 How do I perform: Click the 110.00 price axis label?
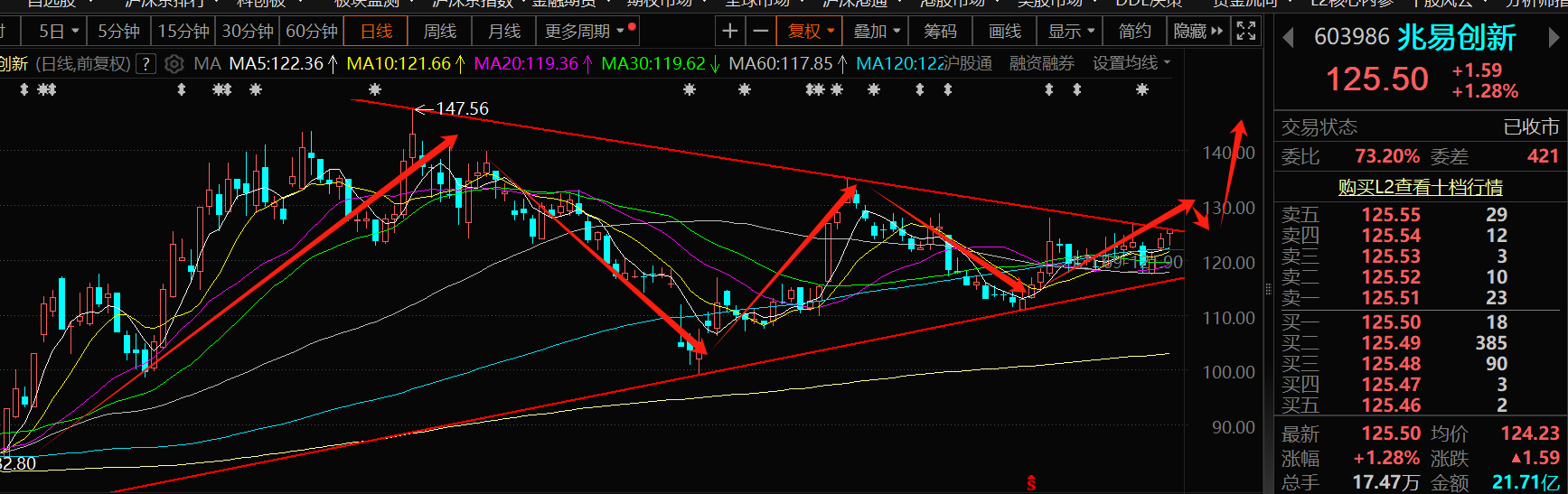(x=1228, y=318)
